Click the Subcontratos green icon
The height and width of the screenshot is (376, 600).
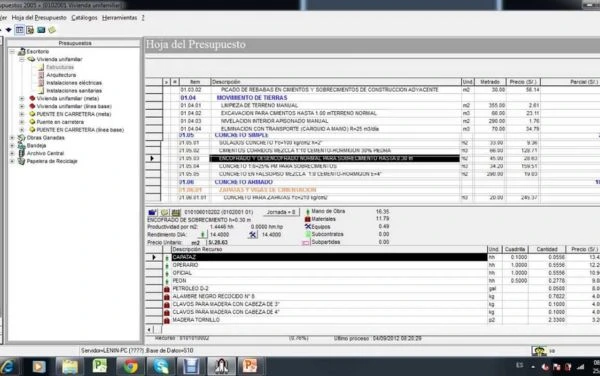[307, 234]
